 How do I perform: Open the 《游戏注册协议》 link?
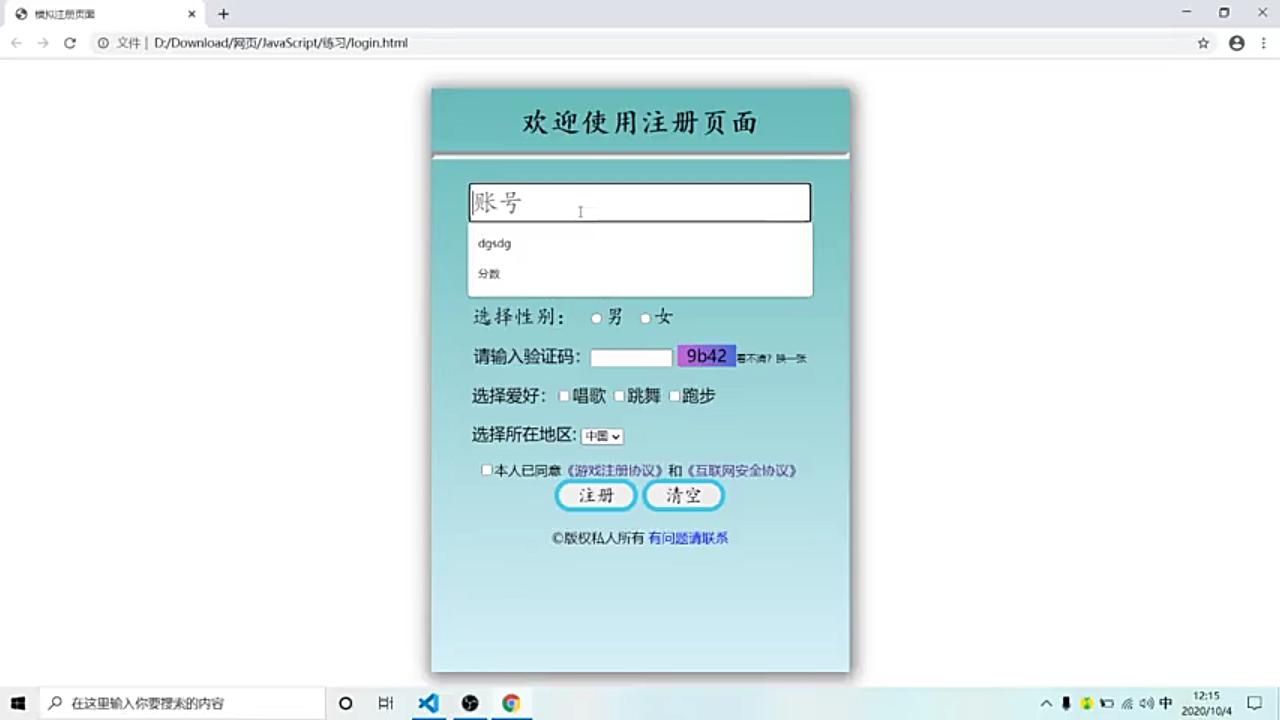click(x=615, y=470)
